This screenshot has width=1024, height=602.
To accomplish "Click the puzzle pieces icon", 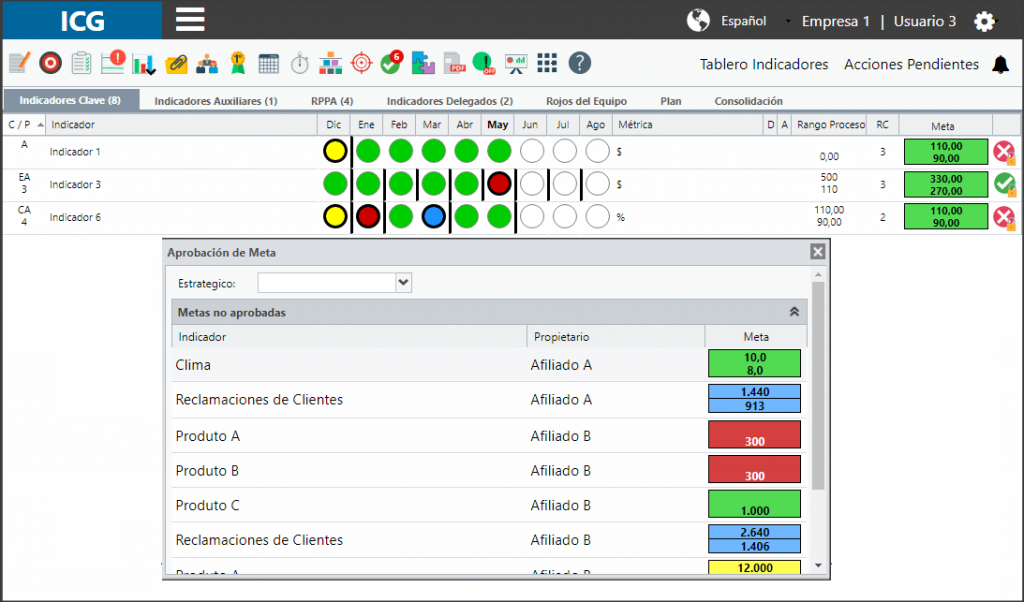I will tap(423, 63).
